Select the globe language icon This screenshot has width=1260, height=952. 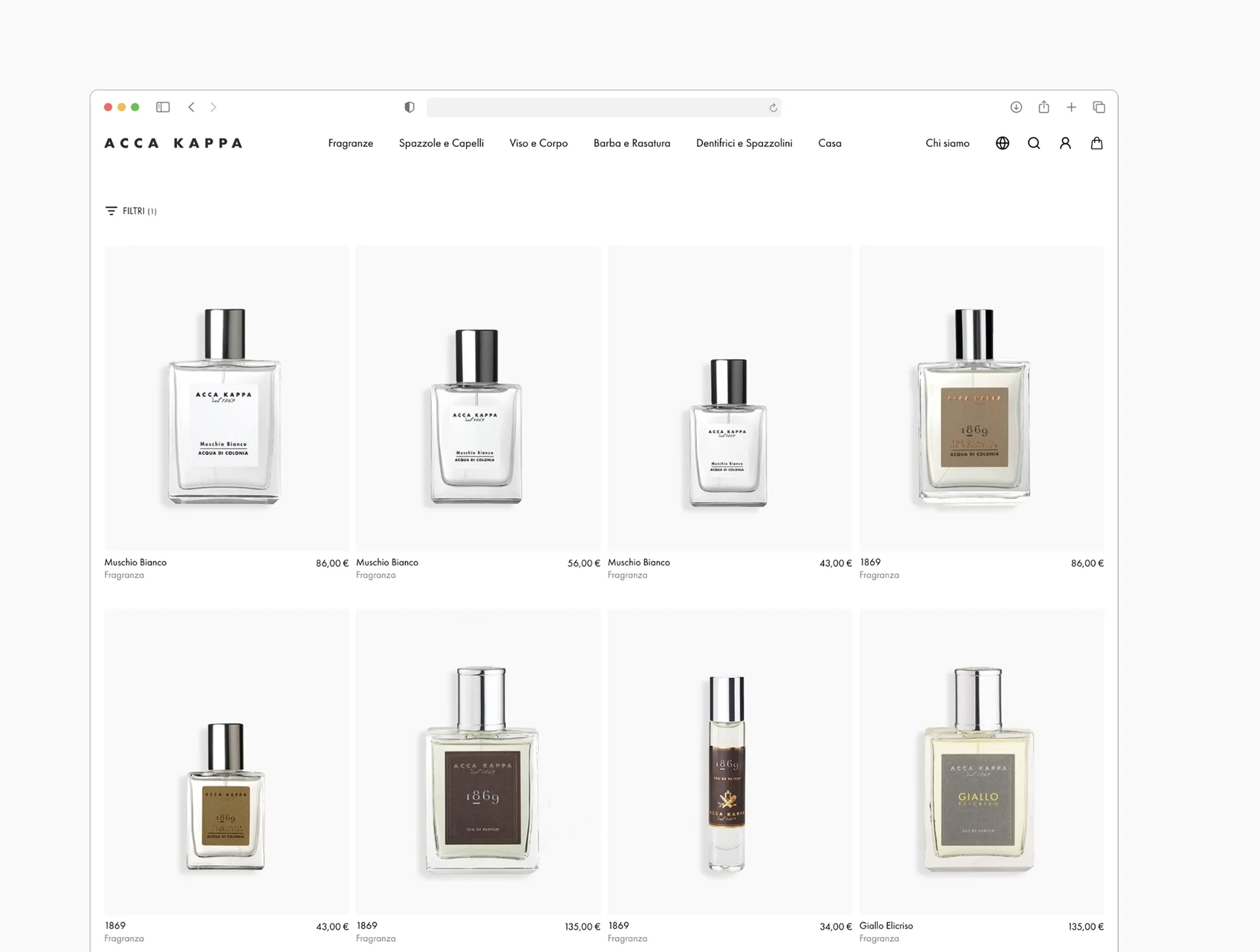point(1002,143)
